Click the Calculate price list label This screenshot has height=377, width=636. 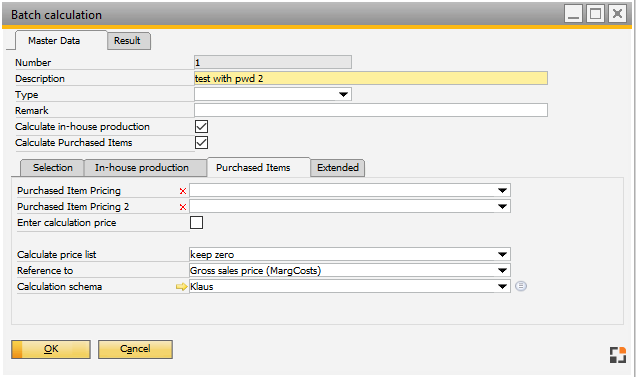point(56,255)
